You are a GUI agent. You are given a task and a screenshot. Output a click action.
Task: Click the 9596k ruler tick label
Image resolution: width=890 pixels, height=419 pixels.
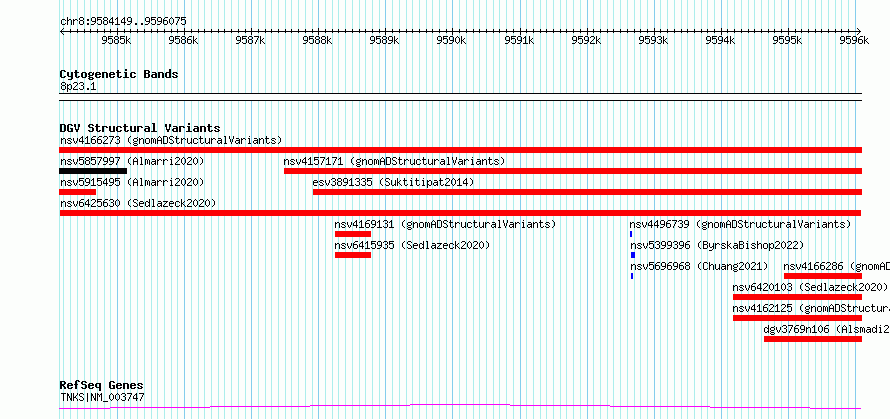[x=854, y=40]
